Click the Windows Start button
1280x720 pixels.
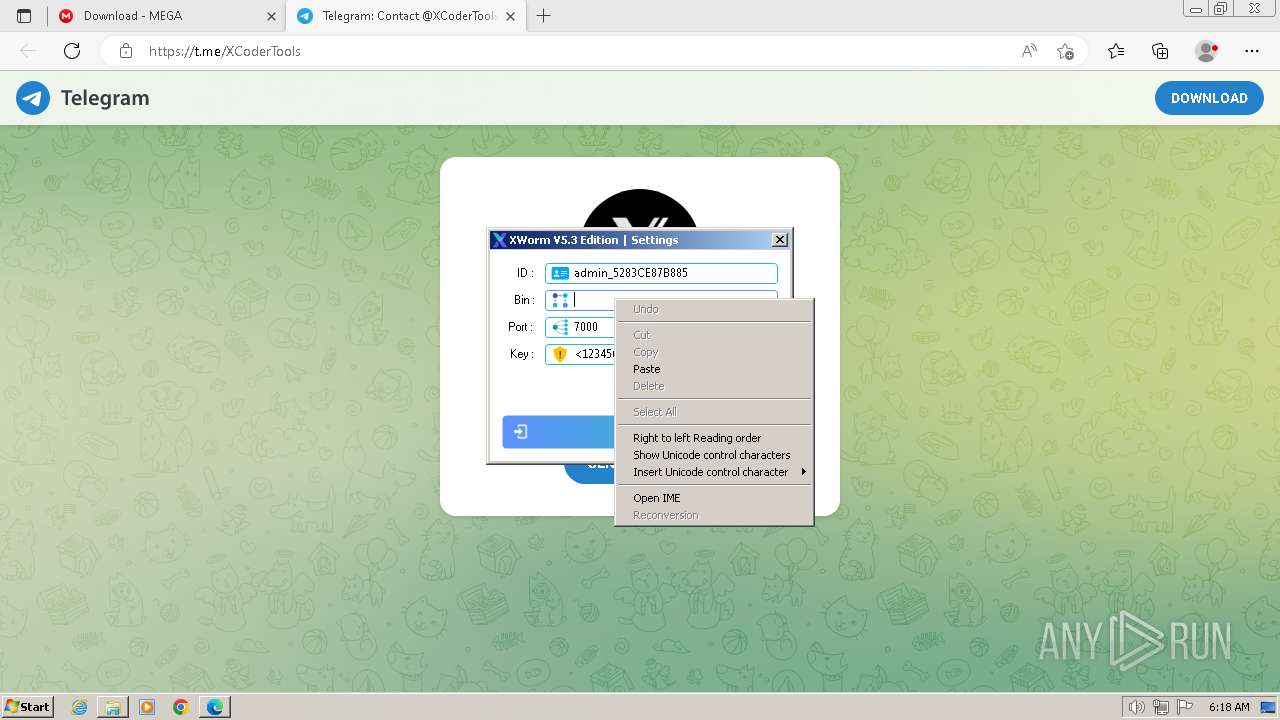coord(27,707)
